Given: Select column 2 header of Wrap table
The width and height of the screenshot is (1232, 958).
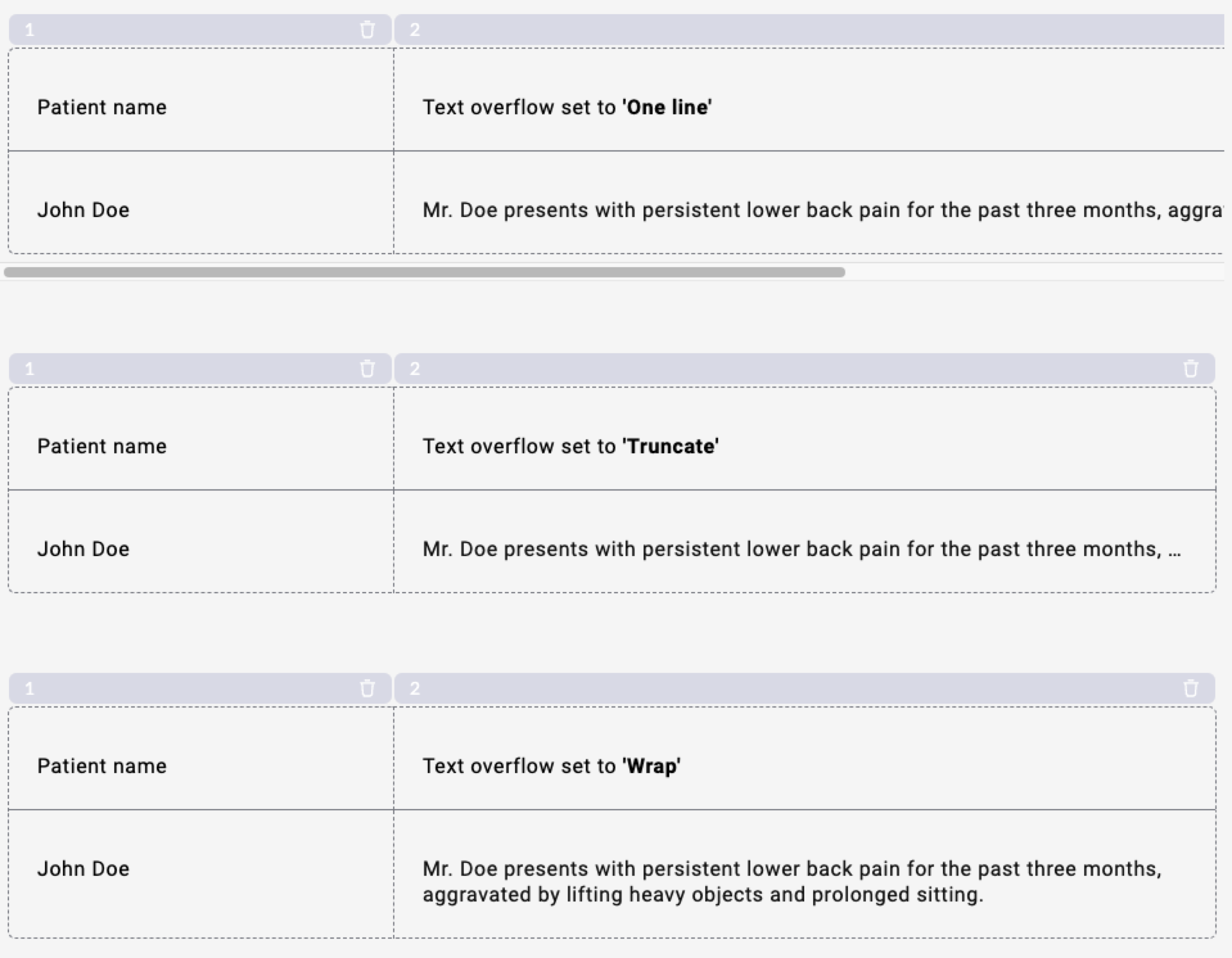Looking at the screenshot, I should pos(804,688).
